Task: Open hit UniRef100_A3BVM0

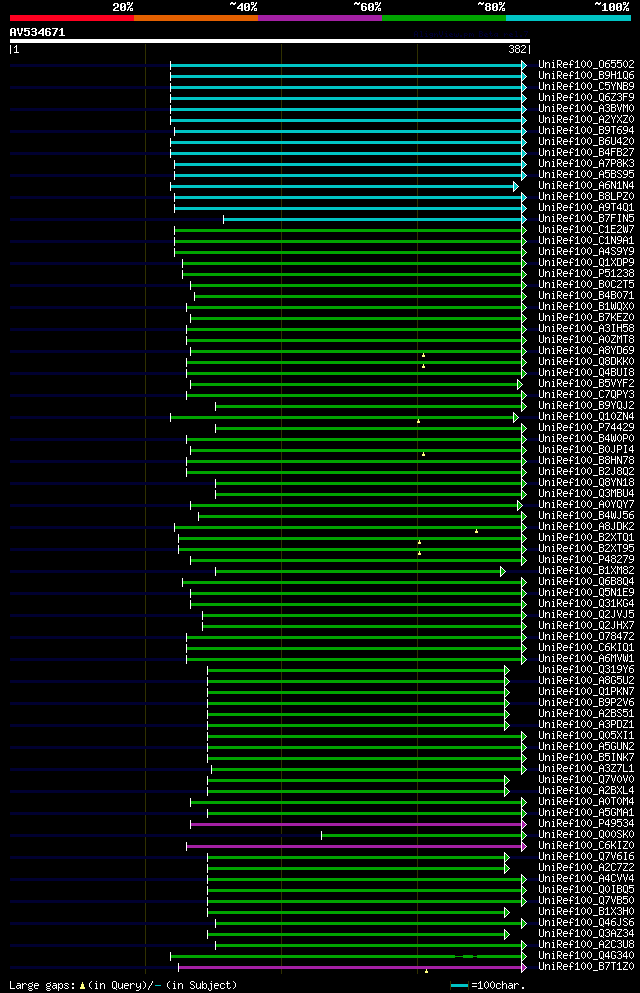Action: pos(586,108)
